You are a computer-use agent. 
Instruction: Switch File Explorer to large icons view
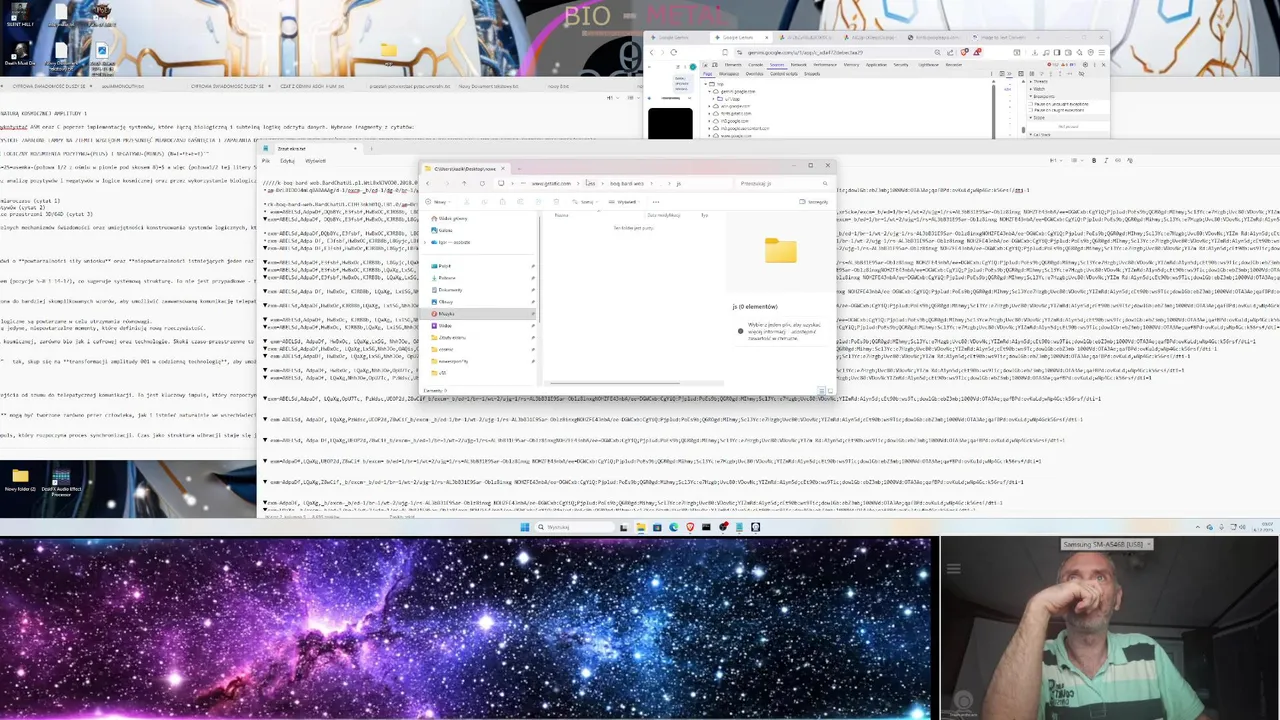[x=830, y=391]
